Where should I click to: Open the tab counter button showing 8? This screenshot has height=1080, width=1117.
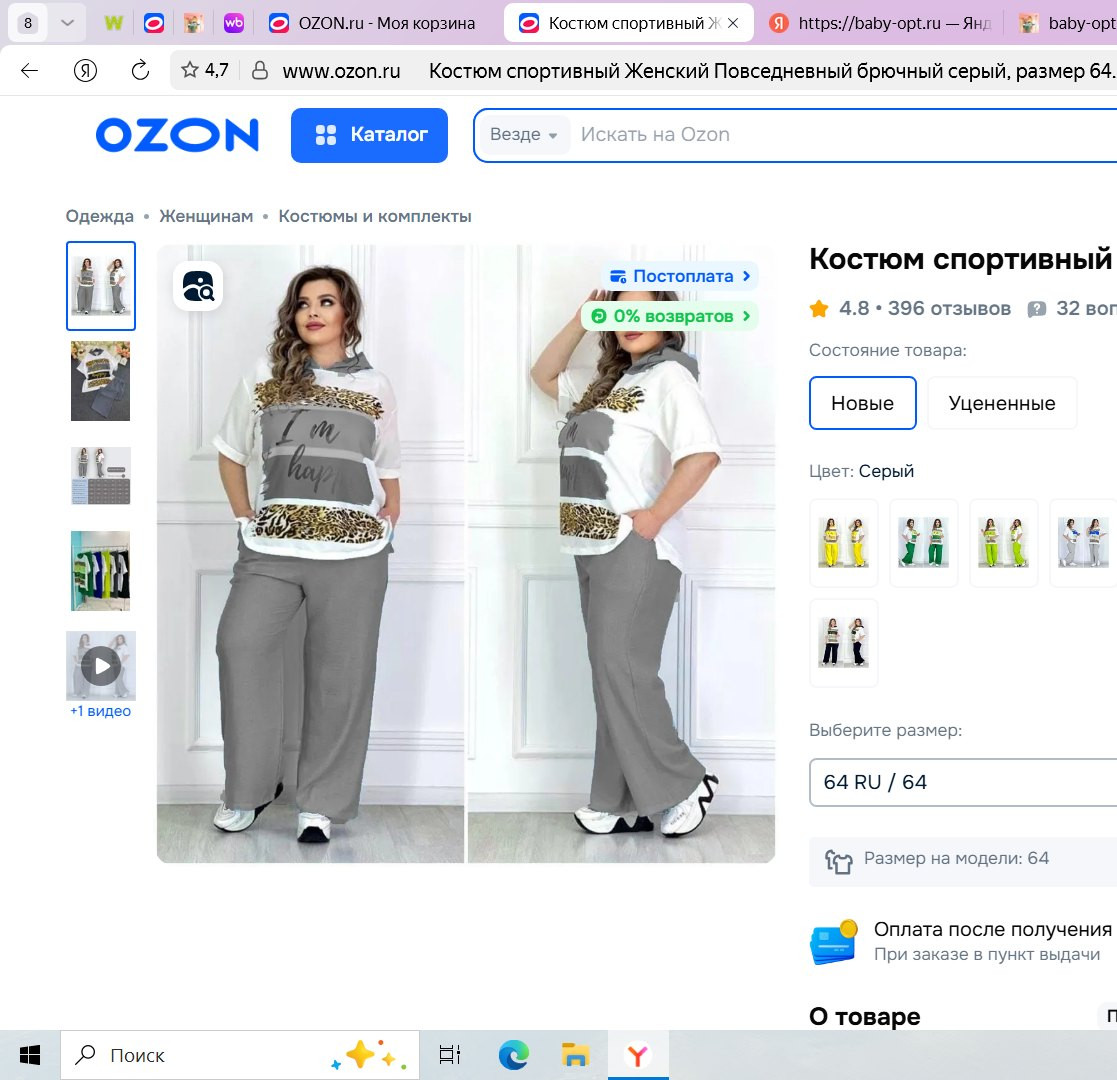pos(28,23)
